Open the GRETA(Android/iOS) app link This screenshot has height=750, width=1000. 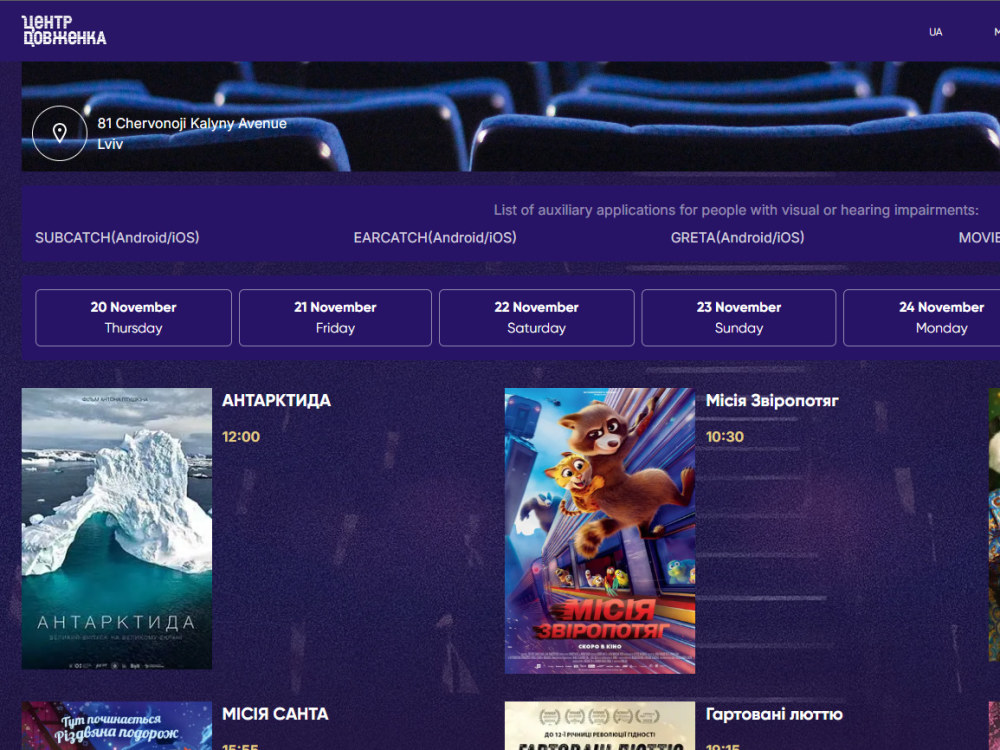click(737, 238)
